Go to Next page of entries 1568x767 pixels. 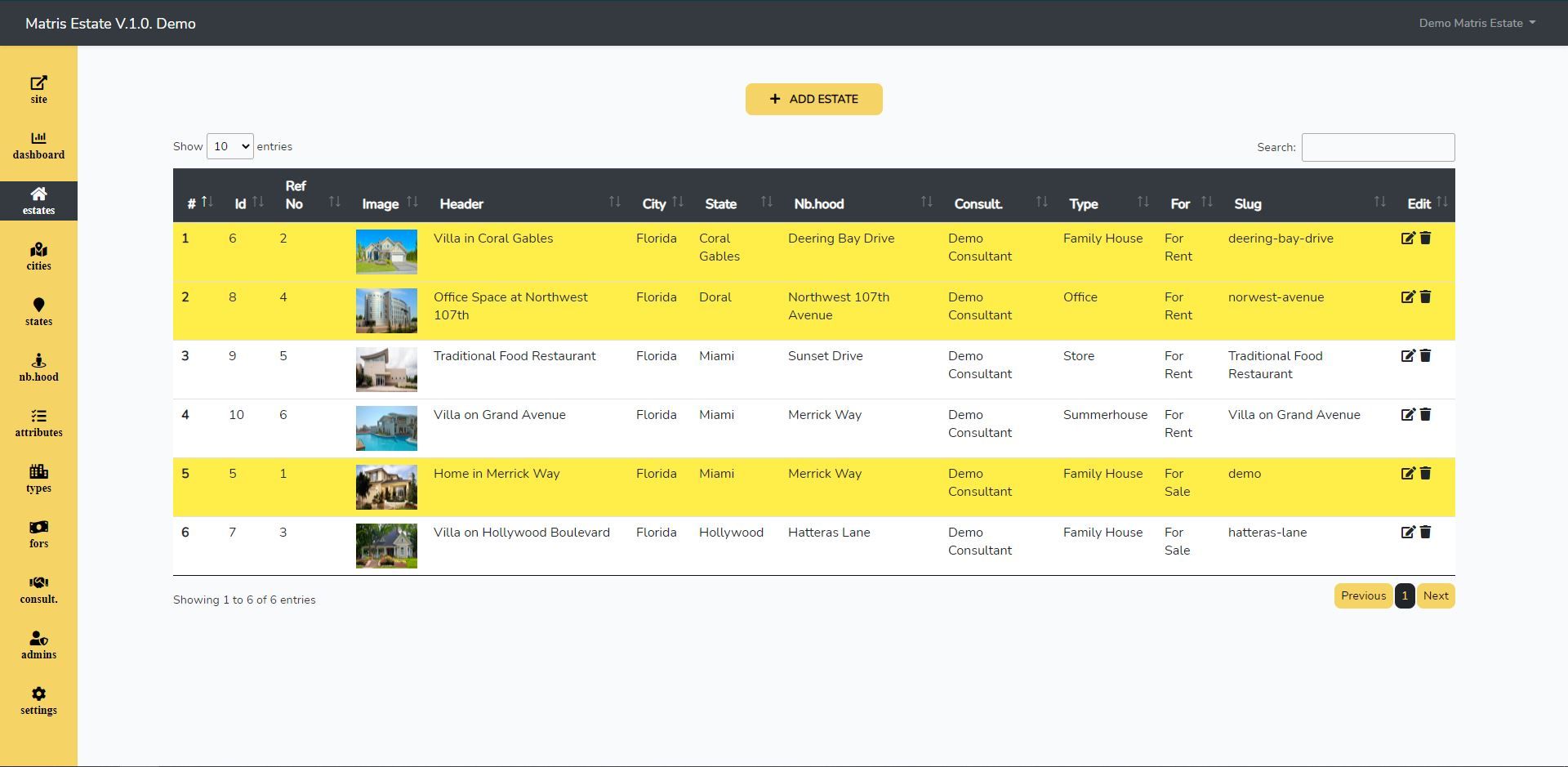(x=1436, y=595)
